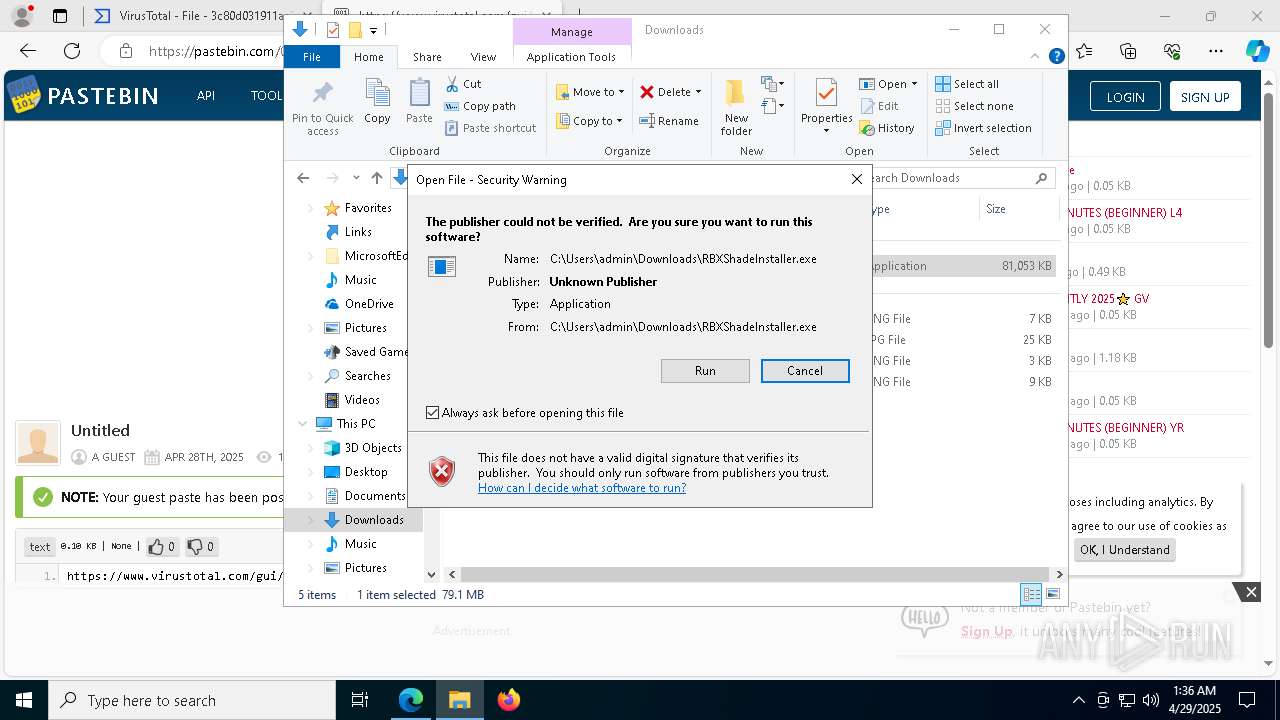Click the like thumbs-up on the paste
Screen dimensions: 1280x720
(161, 547)
